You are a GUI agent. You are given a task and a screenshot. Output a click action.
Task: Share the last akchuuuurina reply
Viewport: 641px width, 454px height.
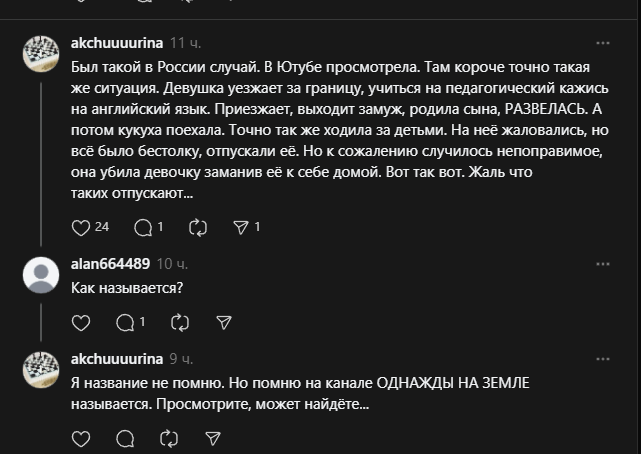coord(212,438)
